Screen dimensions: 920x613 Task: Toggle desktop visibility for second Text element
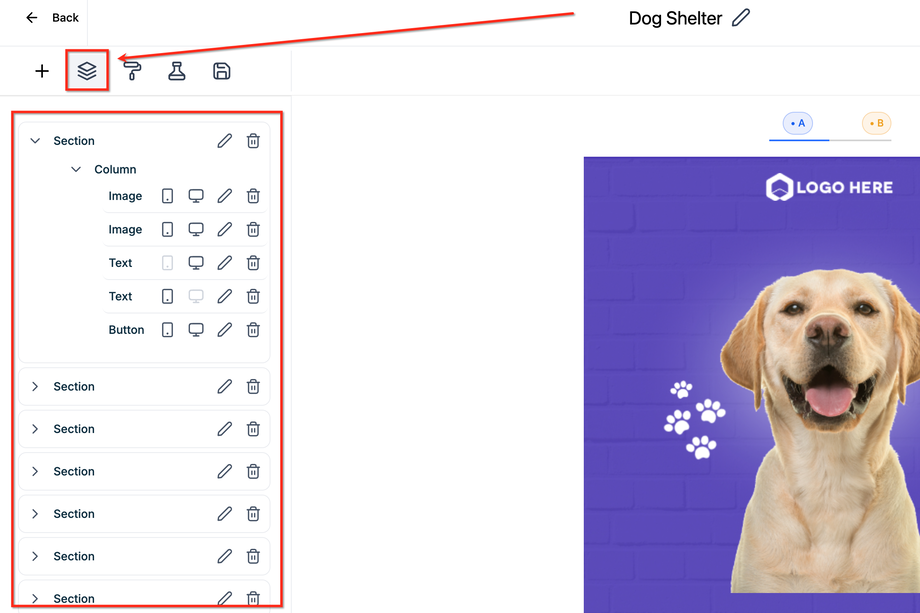(x=196, y=296)
